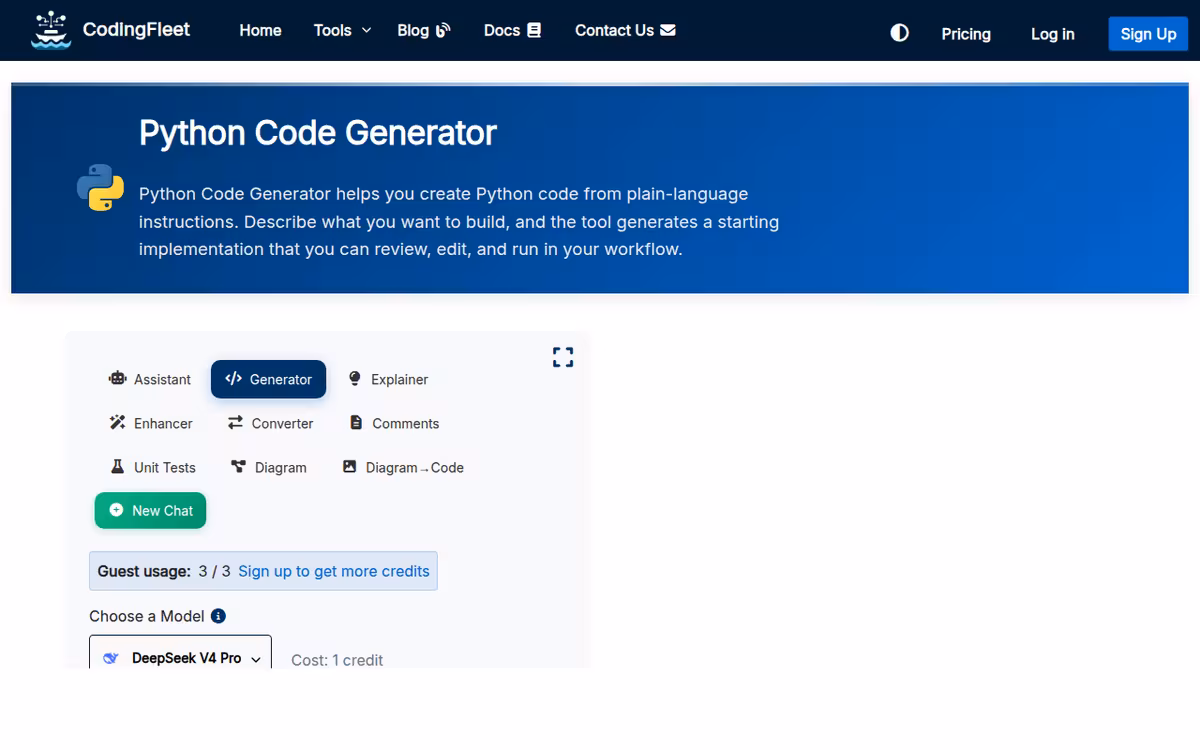The width and height of the screenshot is (1200, 750).
Task: Select the Generator tab
Action: 268,379
